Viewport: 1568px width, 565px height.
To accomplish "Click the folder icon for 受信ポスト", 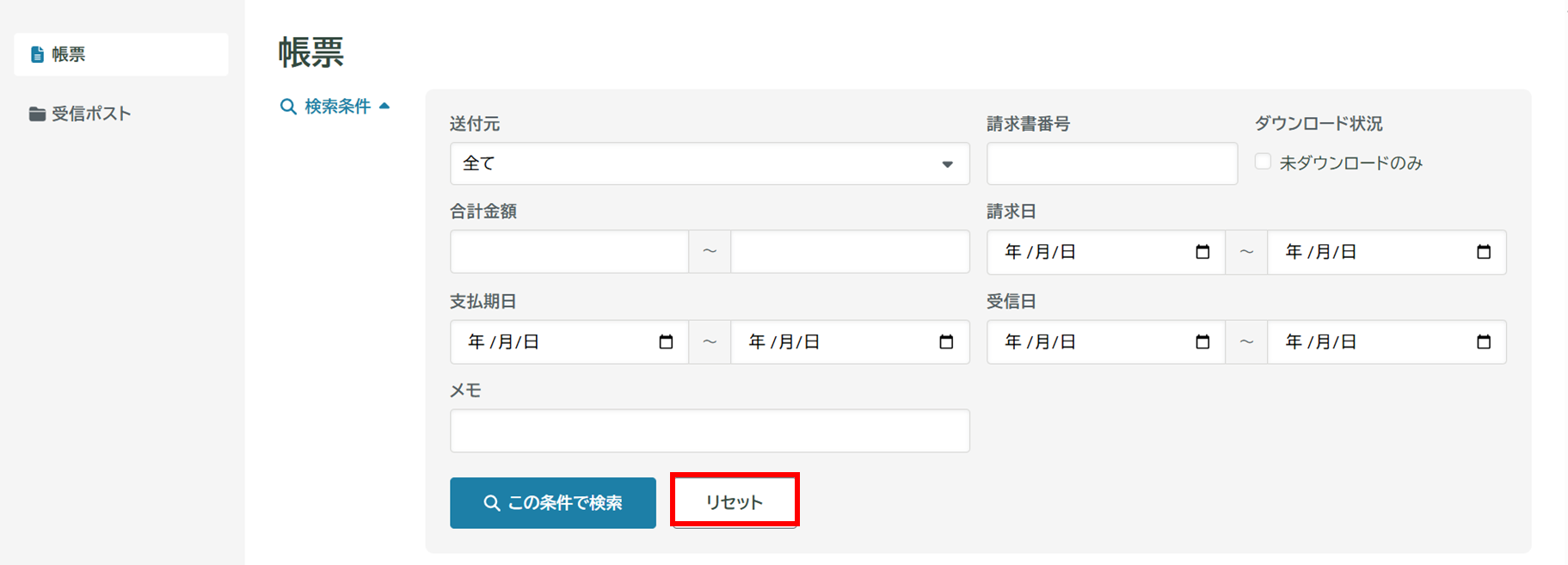I will coord(37,114).
